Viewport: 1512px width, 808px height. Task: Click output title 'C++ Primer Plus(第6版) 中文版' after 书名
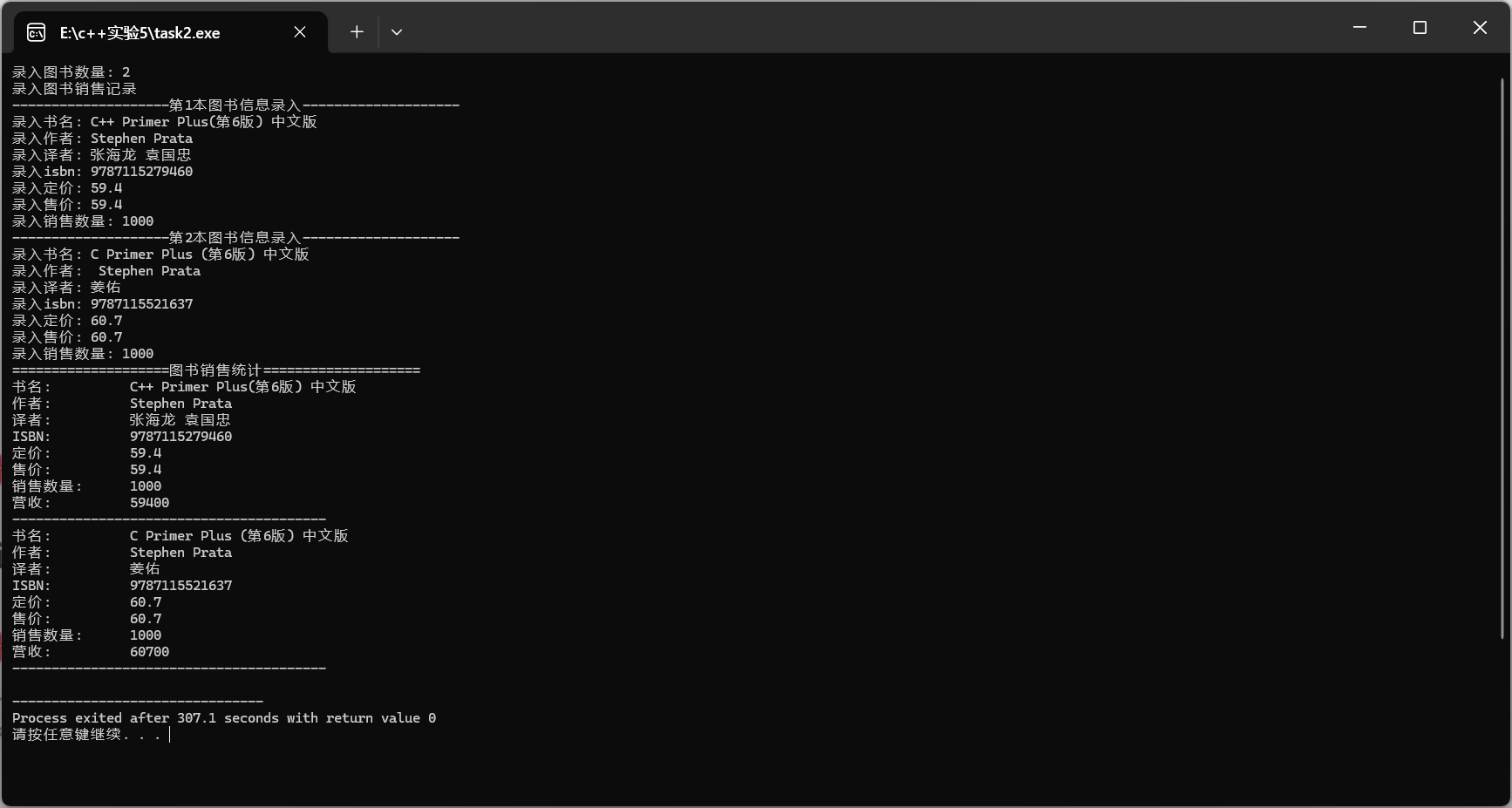[x=243, y=387]
